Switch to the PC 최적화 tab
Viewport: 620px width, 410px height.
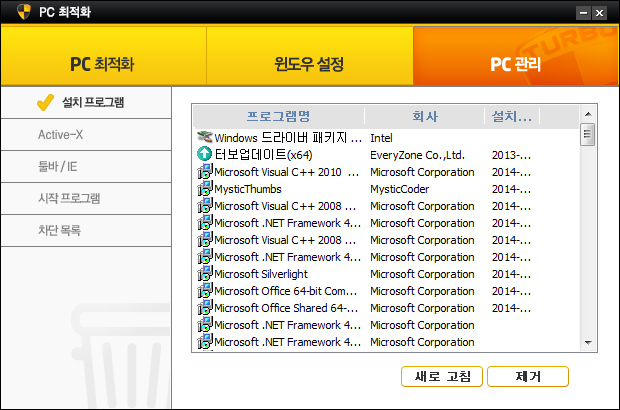point(103,56)
